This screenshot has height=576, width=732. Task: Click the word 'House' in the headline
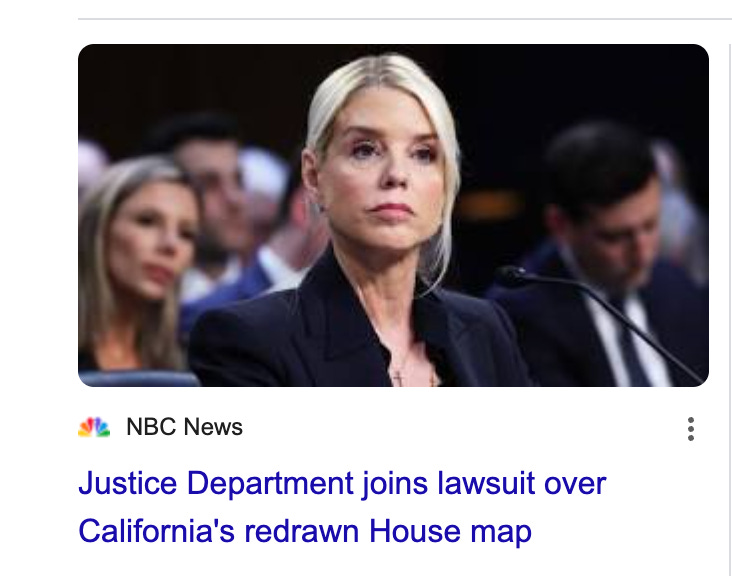click(x=415, y=531)
